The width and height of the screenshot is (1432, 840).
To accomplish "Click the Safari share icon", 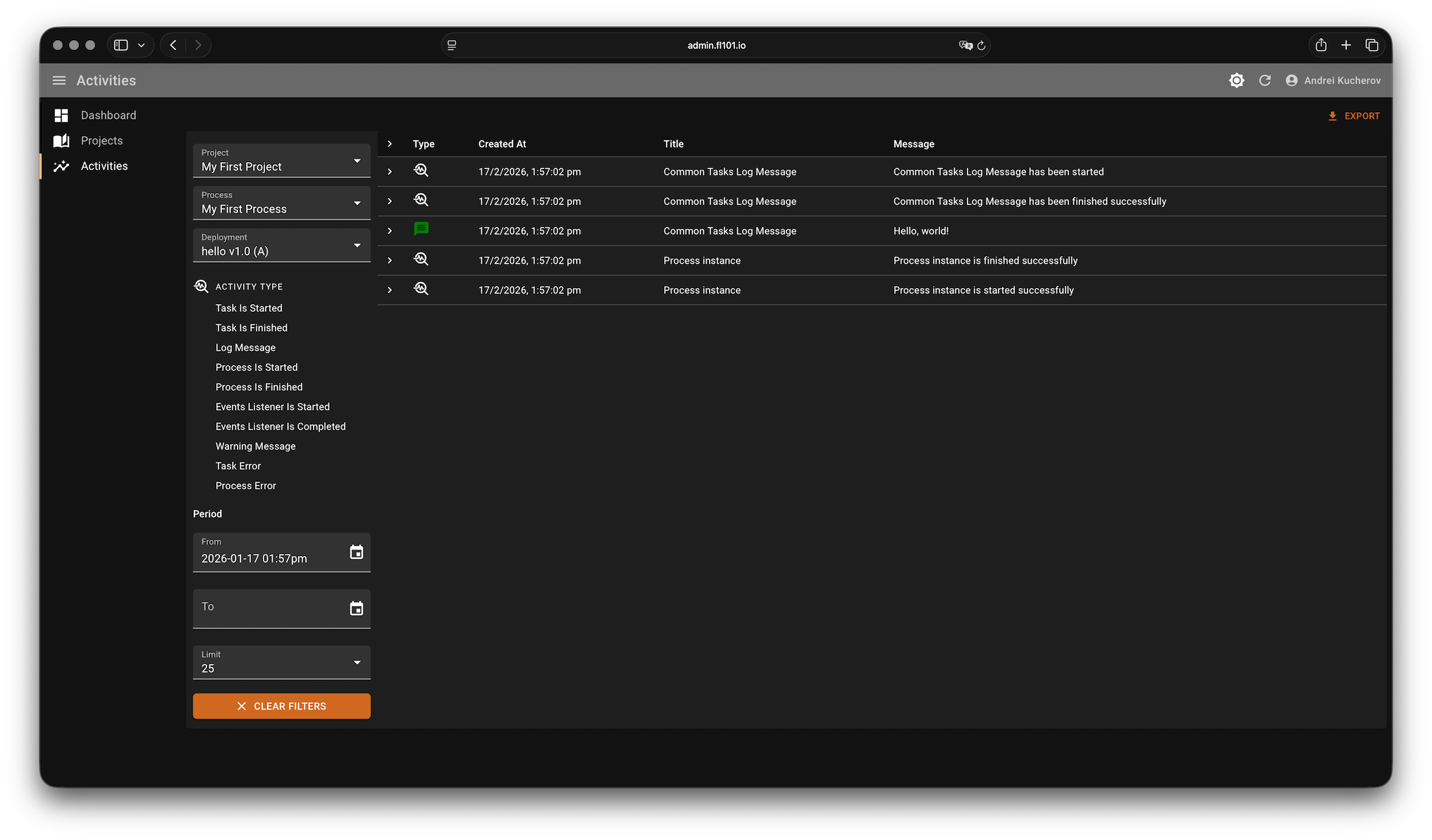I will click(x=1321, y=45).
